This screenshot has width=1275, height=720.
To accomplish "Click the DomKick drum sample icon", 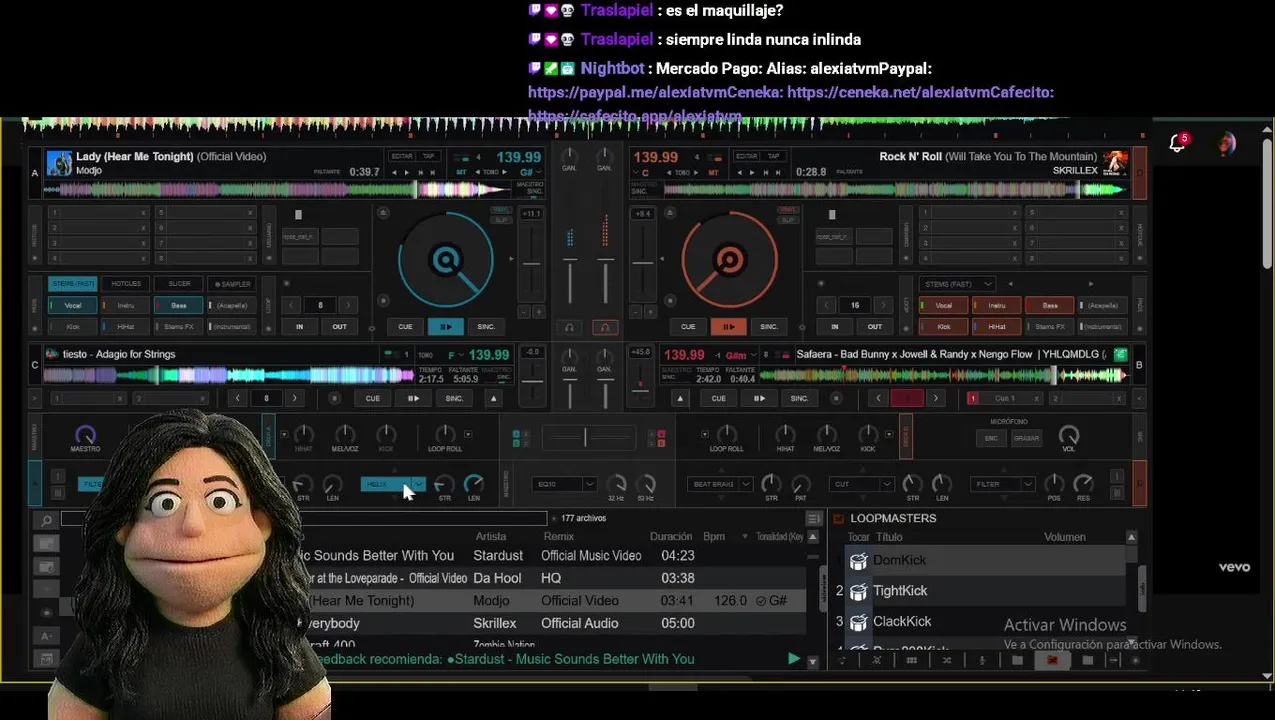I will click(858, 561).
